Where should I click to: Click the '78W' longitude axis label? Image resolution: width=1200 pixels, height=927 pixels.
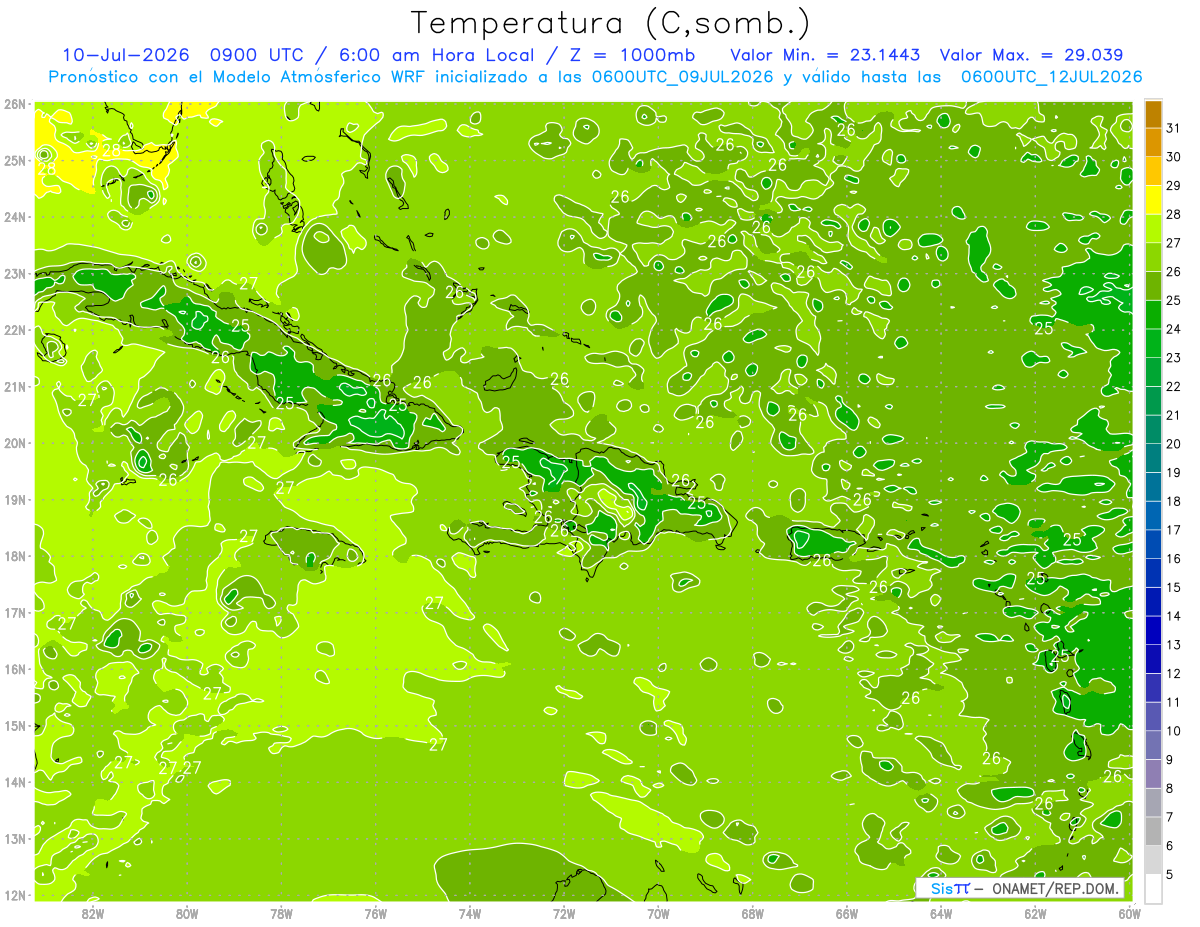281,913
